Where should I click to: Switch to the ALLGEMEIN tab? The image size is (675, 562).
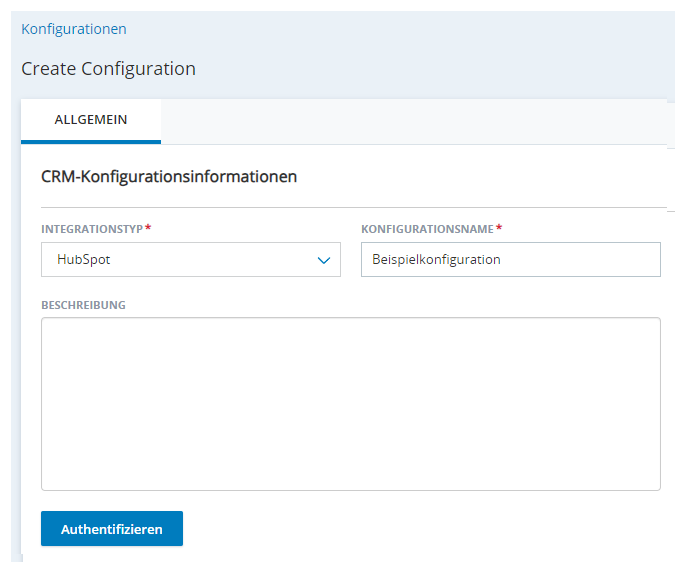coord(91,120)
